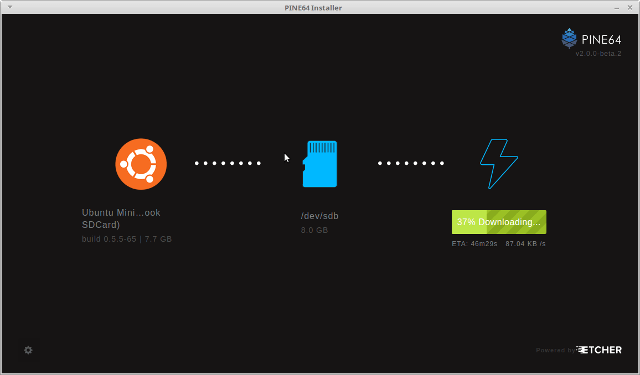Click the Etcher logo link
Viewport: 640px width, 375px height.
click(599, 350)
